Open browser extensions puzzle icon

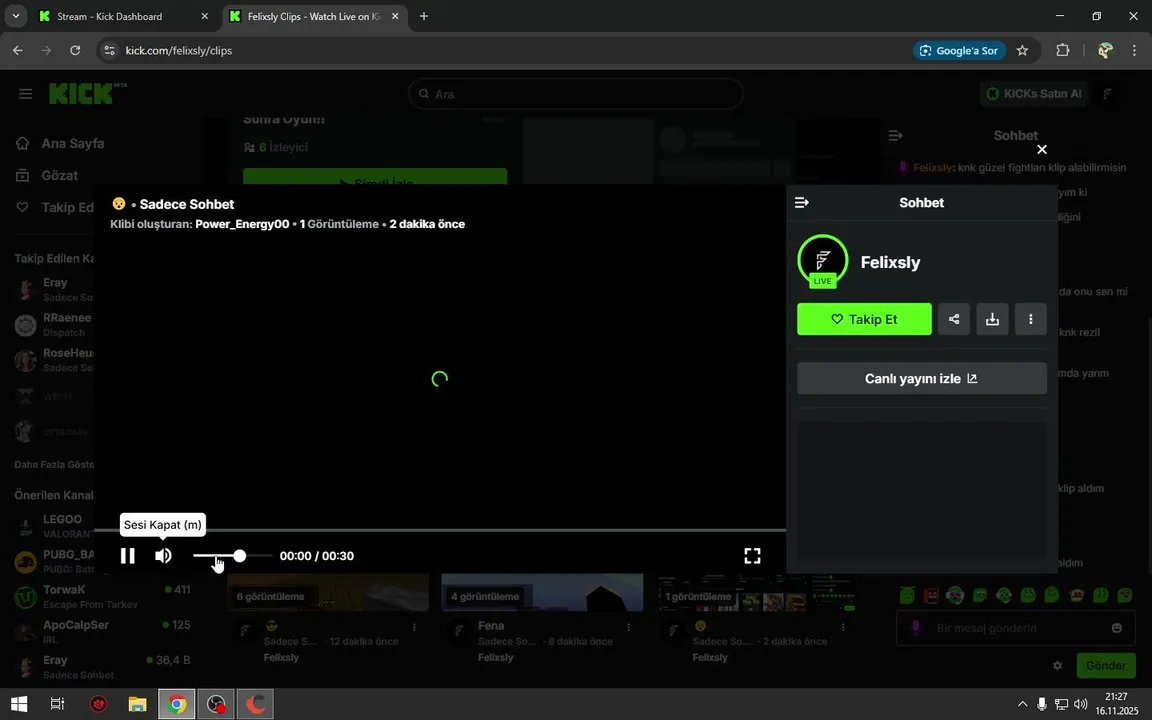point(1062,51)
